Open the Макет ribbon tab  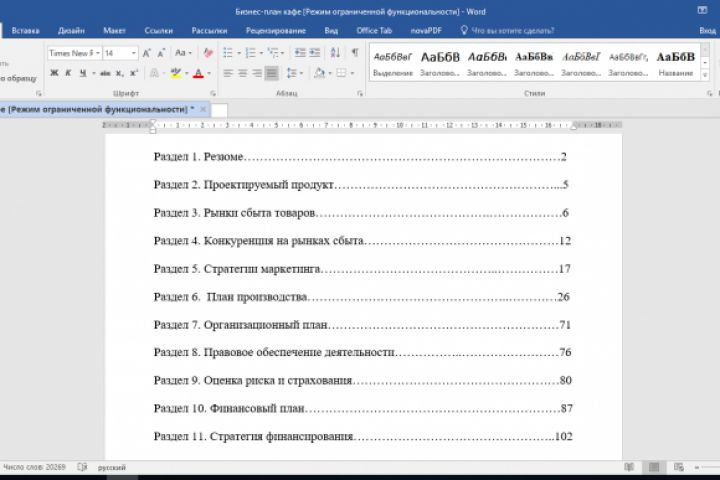pyautogui.click(x=114, y=30)
